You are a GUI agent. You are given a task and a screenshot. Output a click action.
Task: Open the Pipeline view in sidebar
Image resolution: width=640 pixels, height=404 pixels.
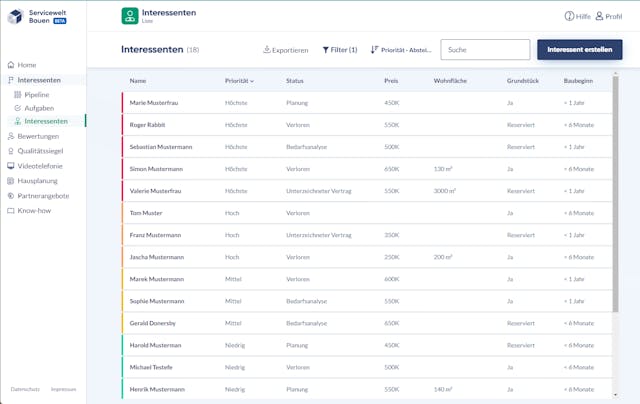(37, 94)
